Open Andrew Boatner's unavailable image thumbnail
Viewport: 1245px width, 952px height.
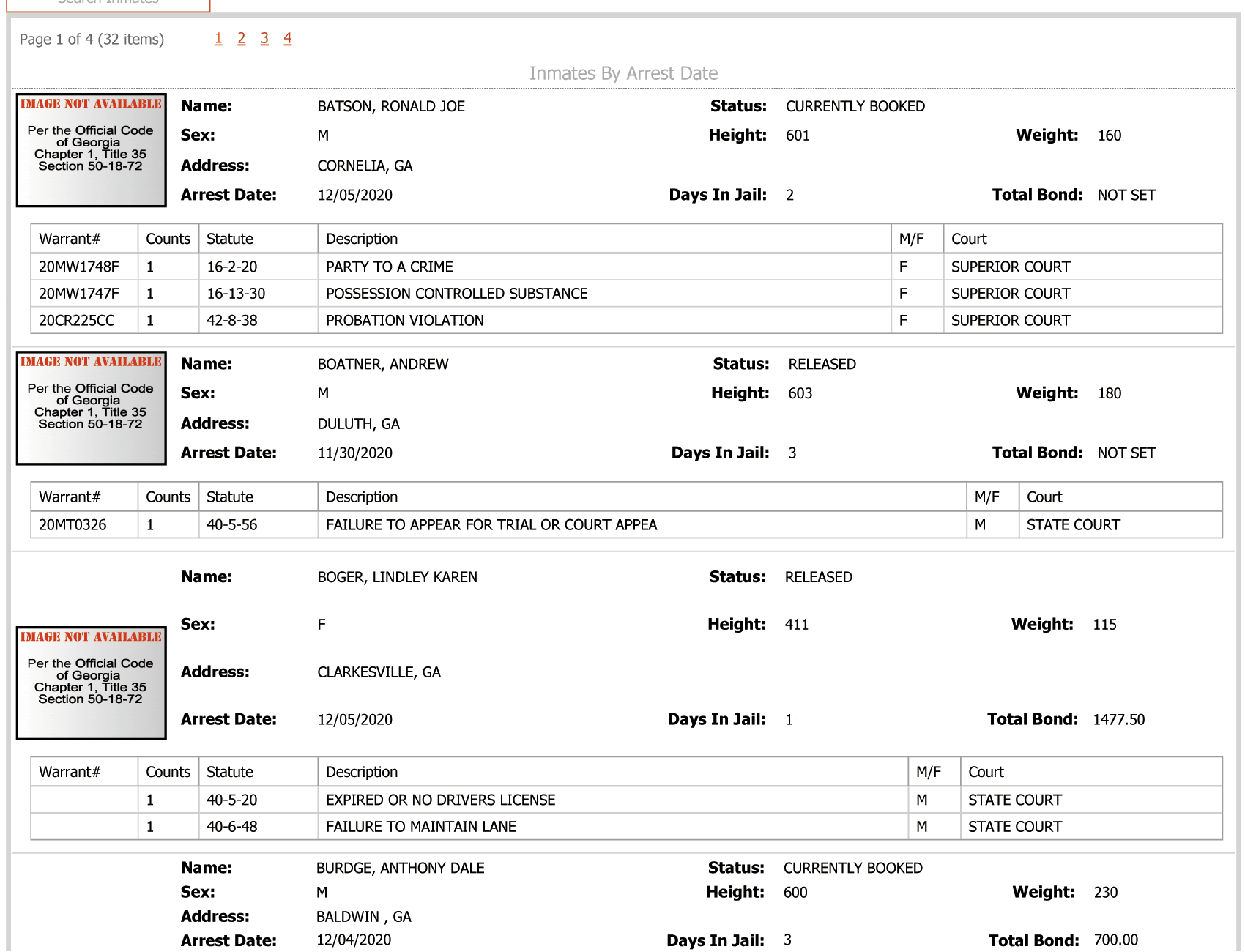[x=92, y=408]
